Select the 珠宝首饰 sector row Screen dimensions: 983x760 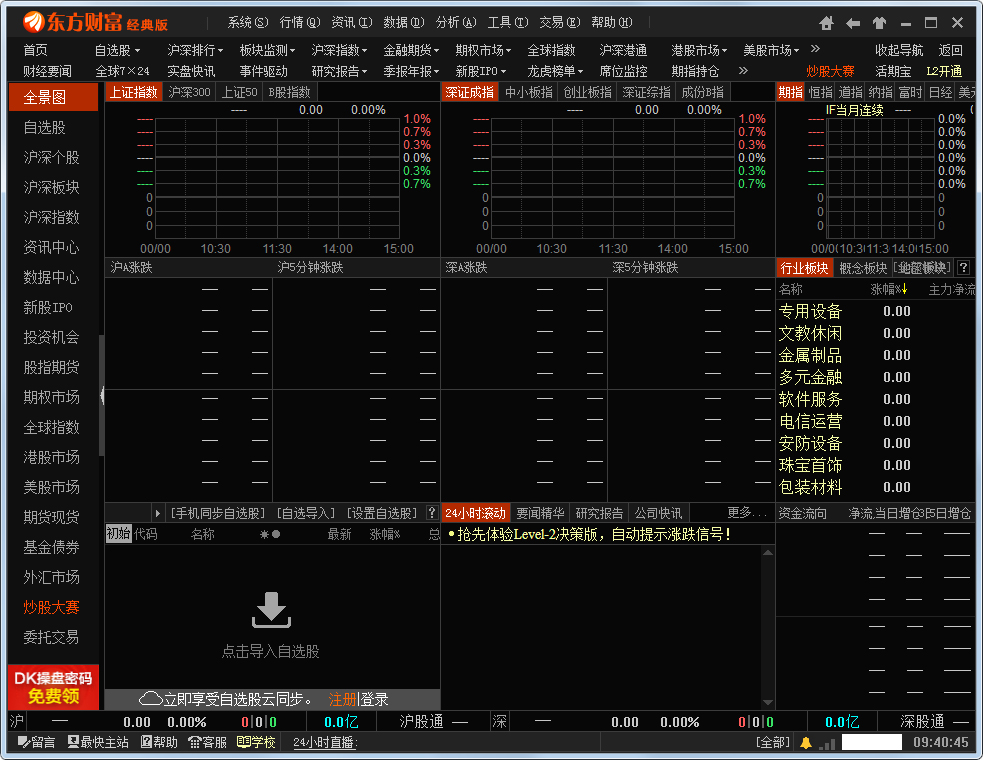(875, 465)
